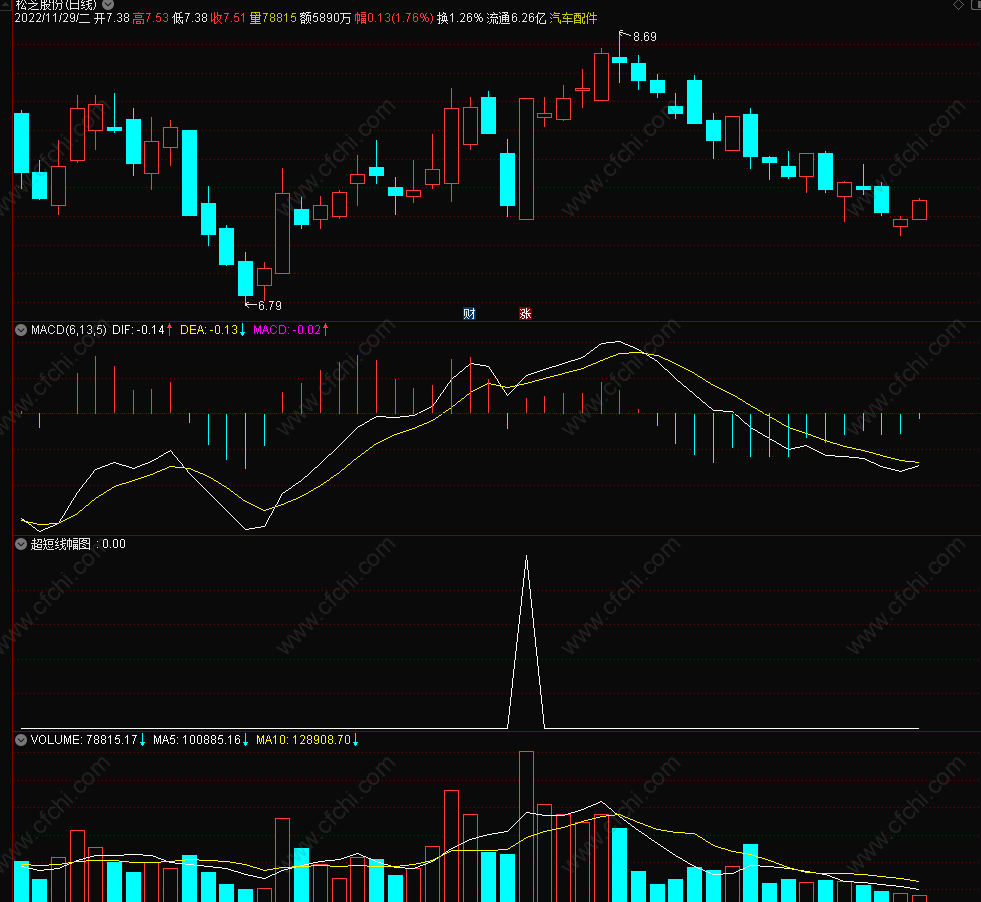This screenshot has width=981, height=902.
Task: Expand the 超短线幅图 indicator menu arrow
Action: (21, 544)
